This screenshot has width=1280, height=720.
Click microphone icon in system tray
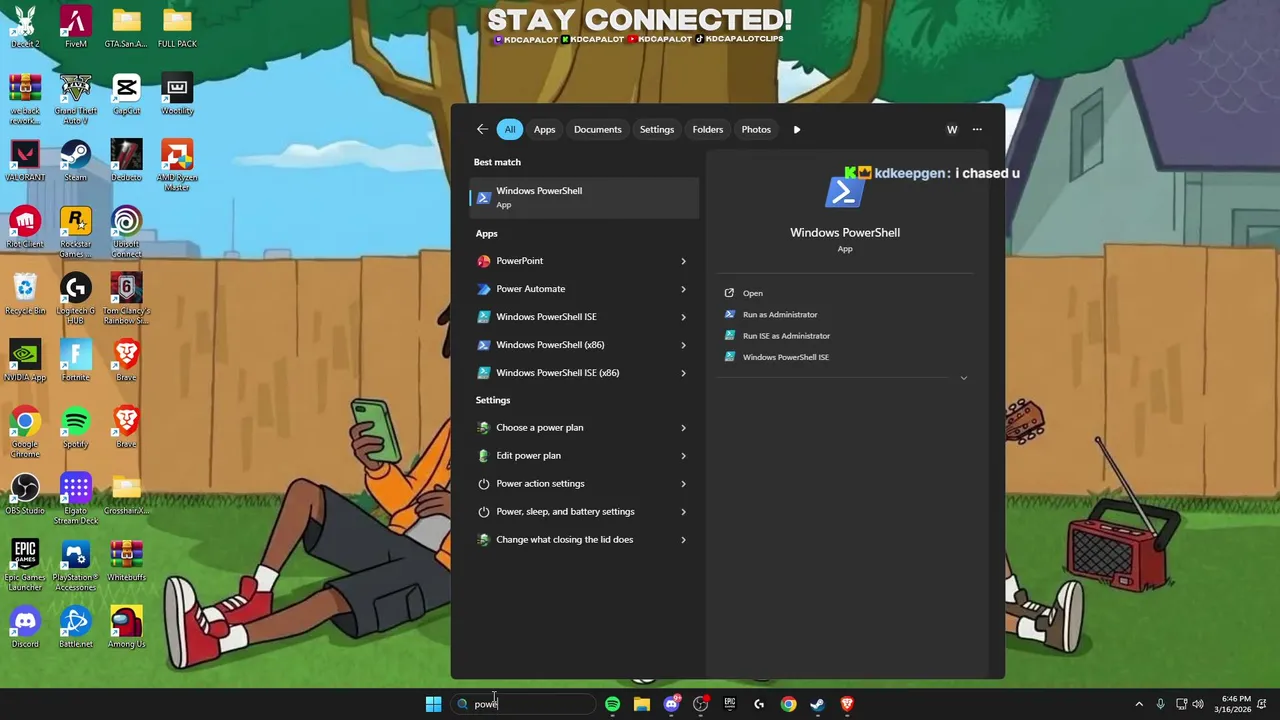click(x=1160, y=704)
